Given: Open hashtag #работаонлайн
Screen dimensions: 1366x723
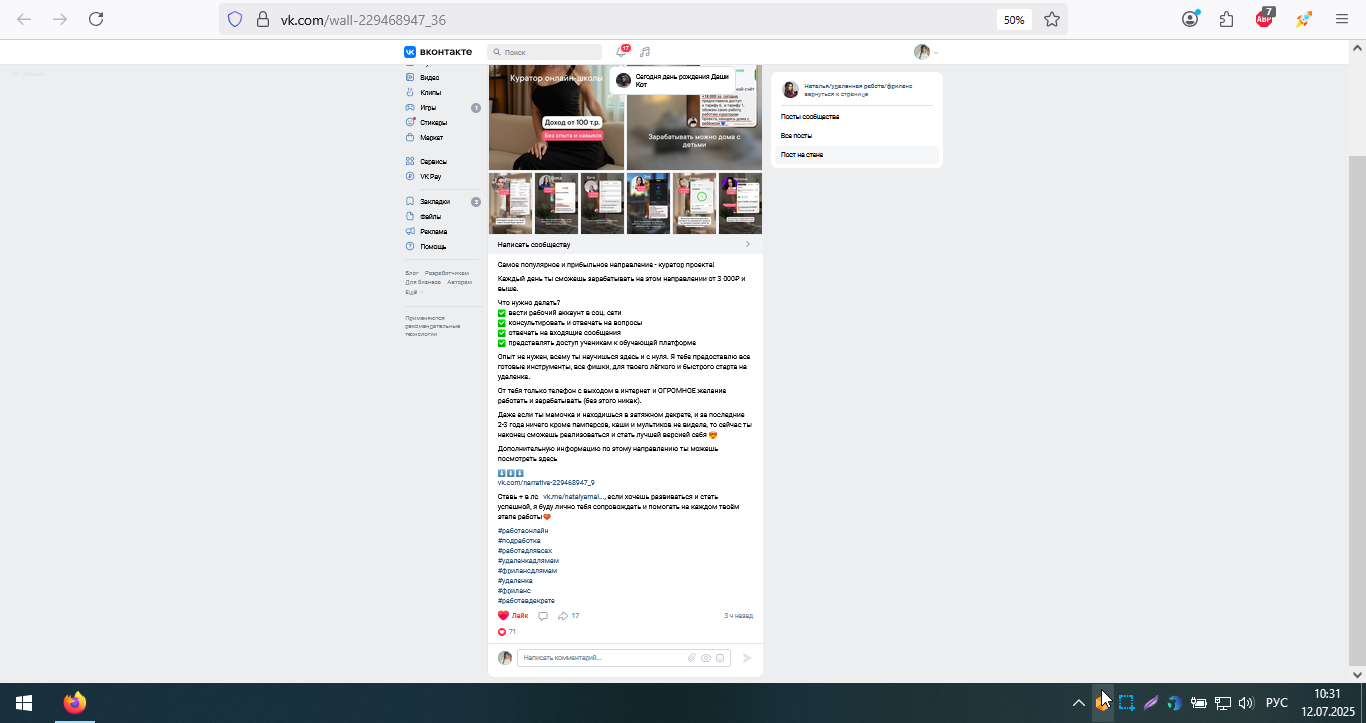Looking at the screenshot, I should [x=523, y=530].
